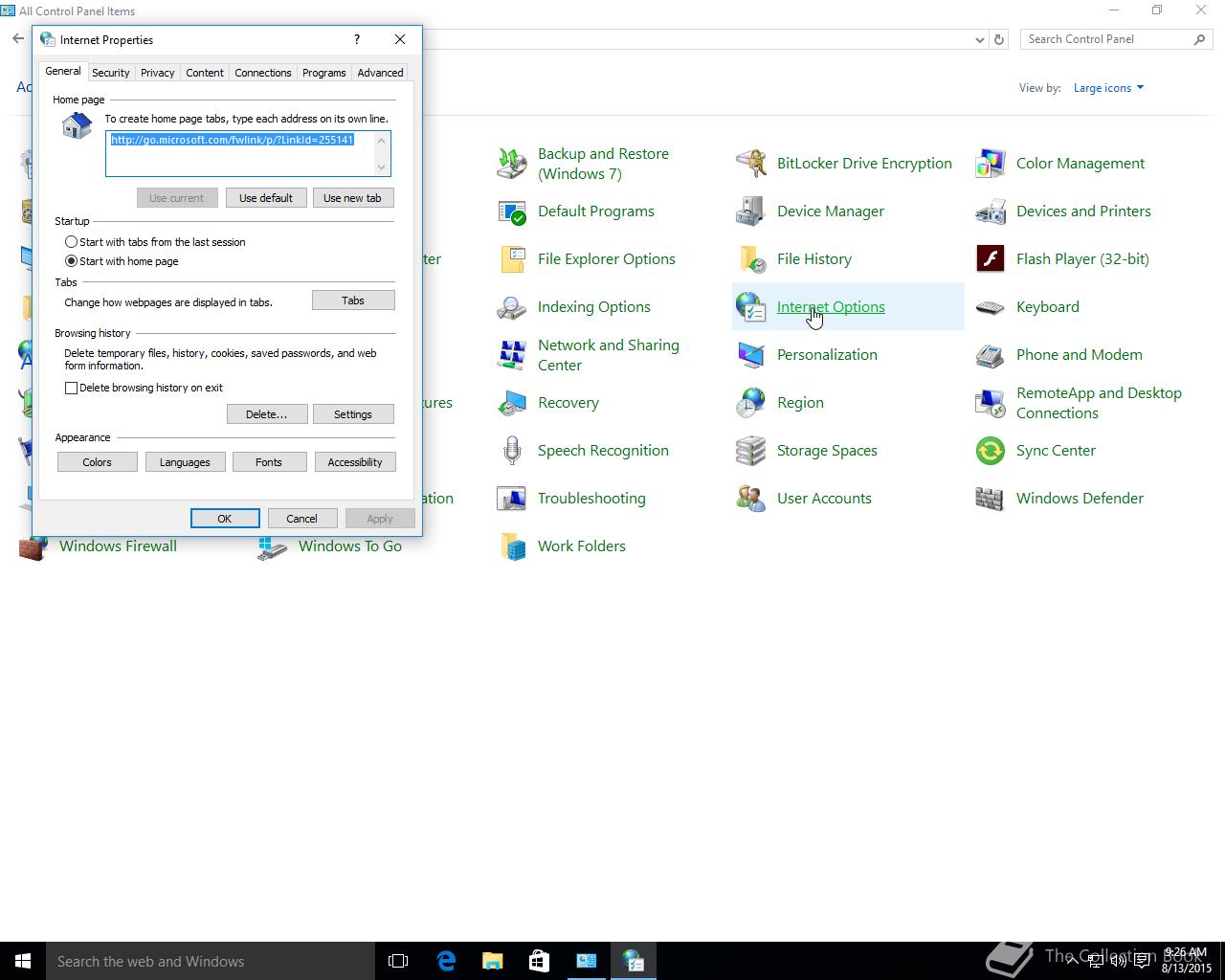Screen dimensions: 1225x980
Task: Open the Indexing Options icon
Action: [x=512, y=307]
